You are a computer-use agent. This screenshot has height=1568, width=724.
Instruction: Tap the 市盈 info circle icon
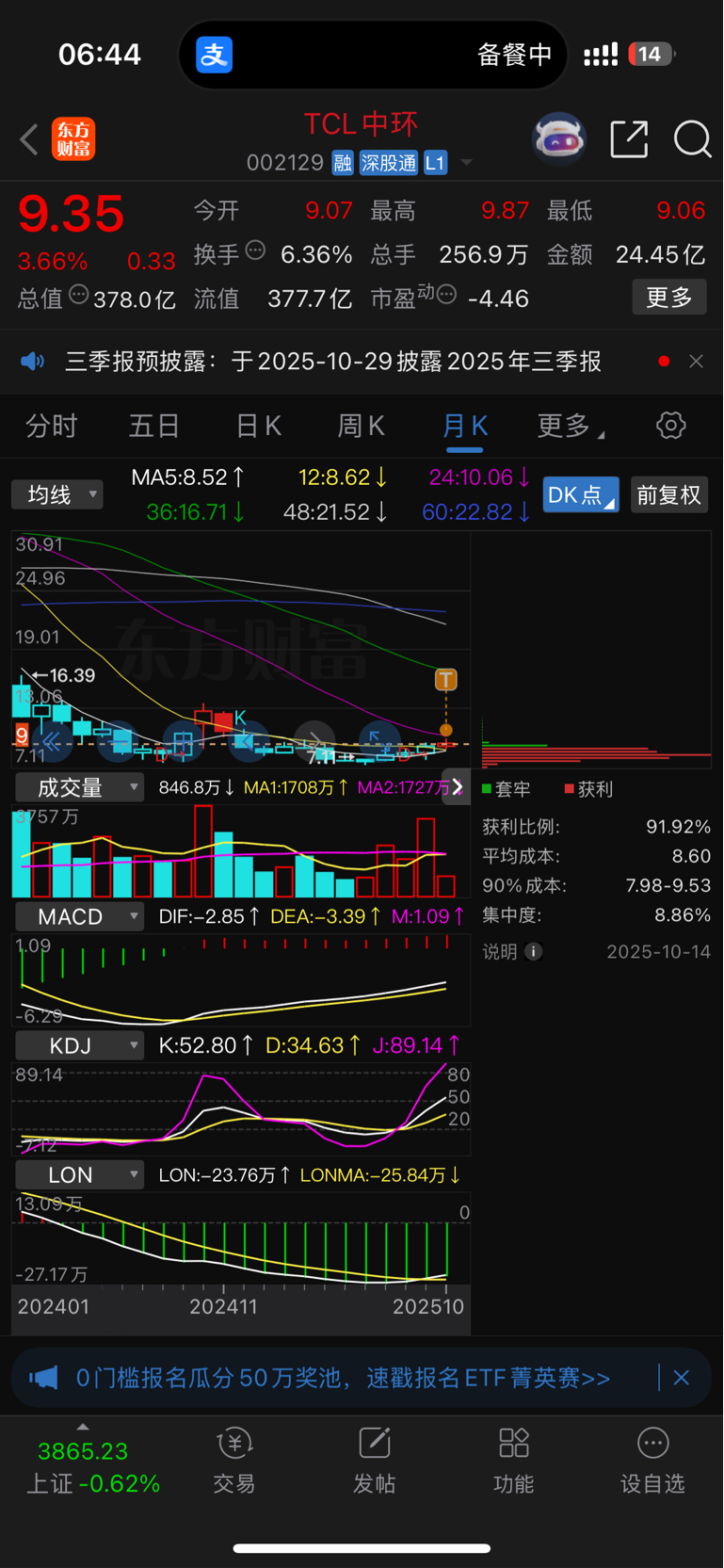tap(447, 295)
